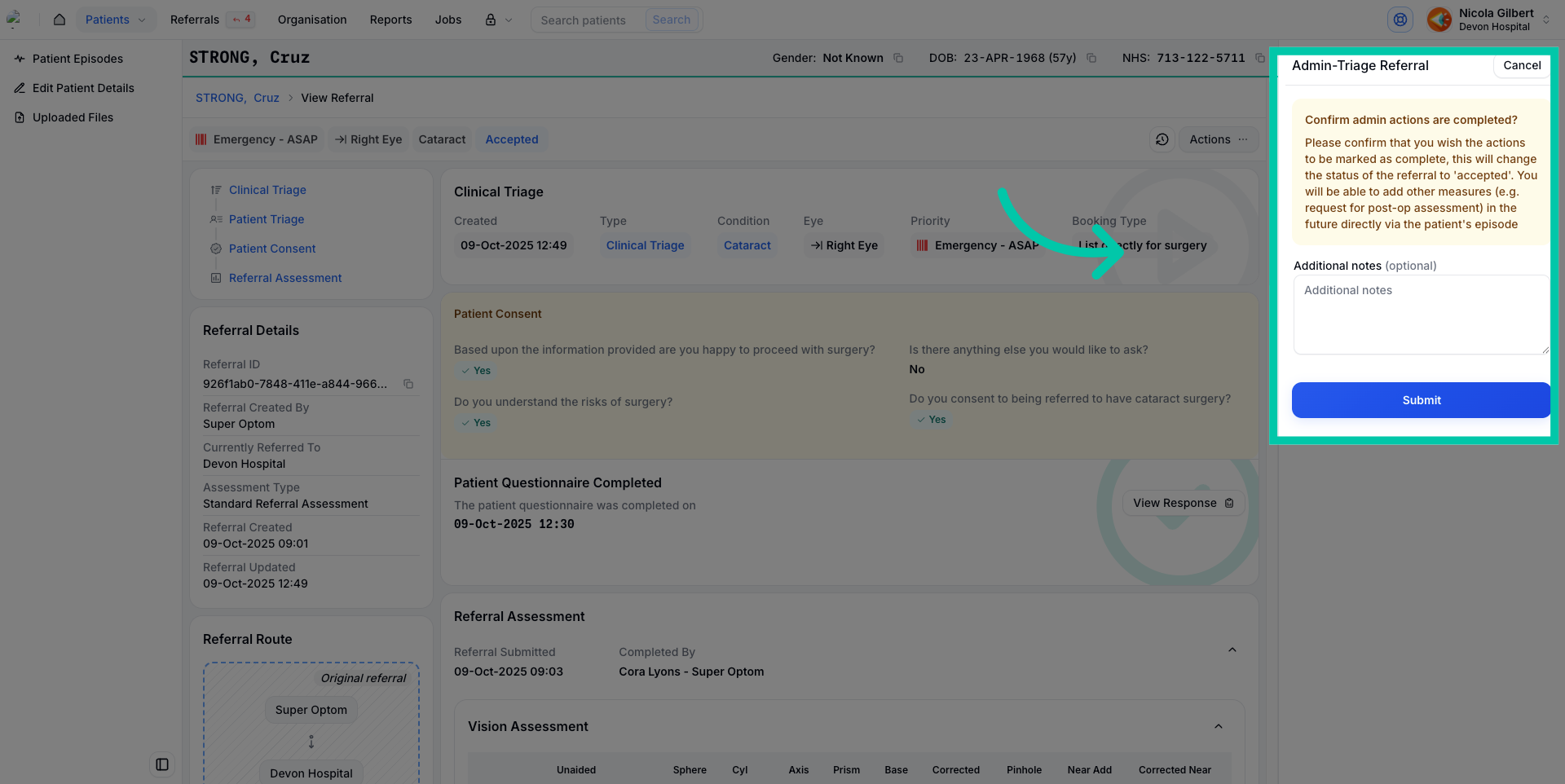Click the help lifebuoy icon
Screen dimensions: 1565x784
pos(1400,20)
